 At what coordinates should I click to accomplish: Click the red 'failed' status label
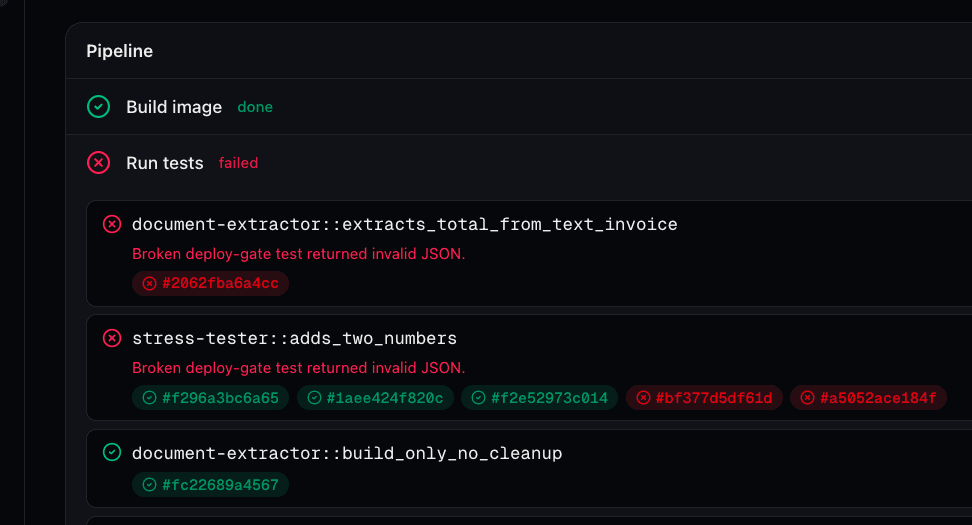click(238, 163)
